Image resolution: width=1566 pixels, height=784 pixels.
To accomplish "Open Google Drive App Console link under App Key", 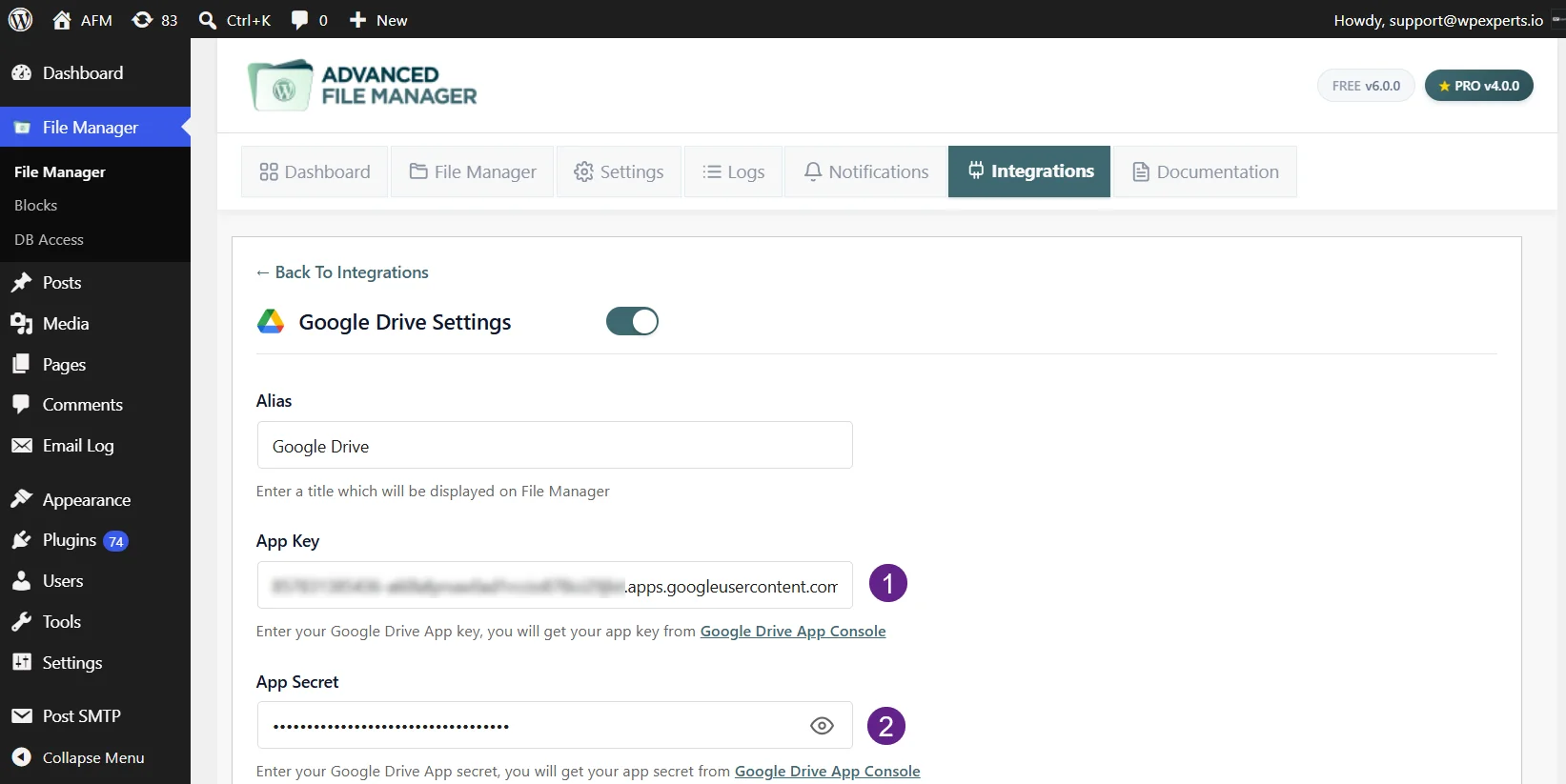I will (793, 632).
